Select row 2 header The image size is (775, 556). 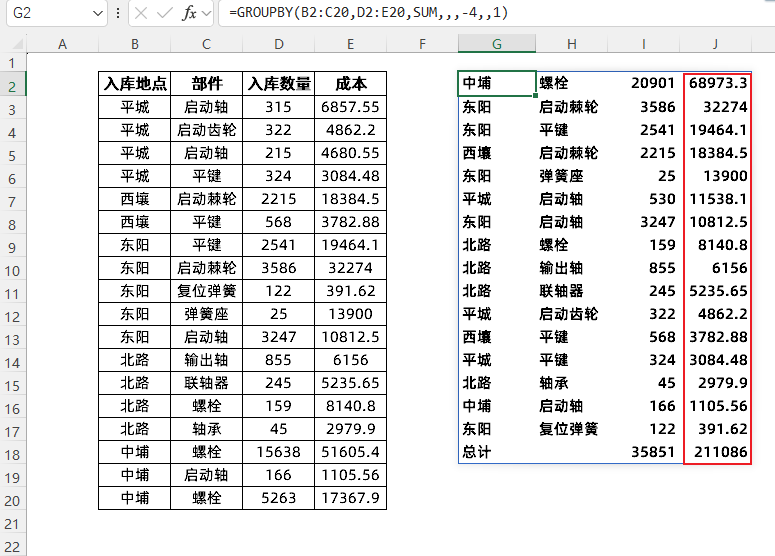click(x=13, y=86)
